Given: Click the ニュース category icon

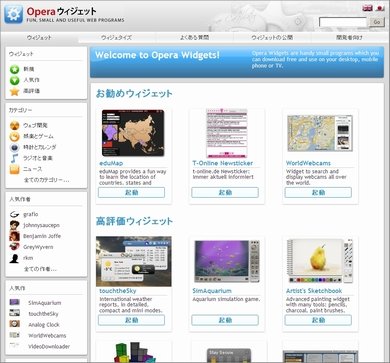Looking at the screenshot, I should (14, 169).
